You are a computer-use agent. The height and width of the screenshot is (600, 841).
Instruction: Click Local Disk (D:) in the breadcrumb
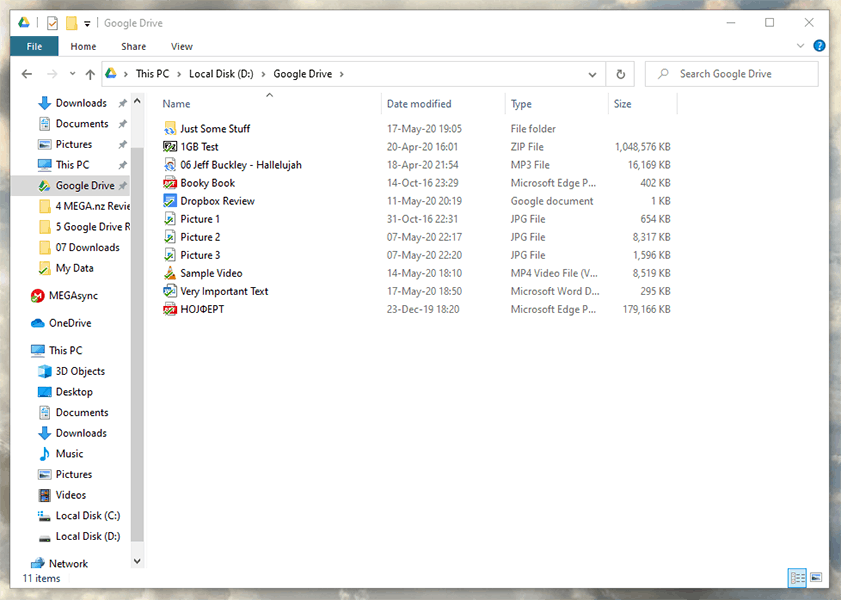point(221,73)
